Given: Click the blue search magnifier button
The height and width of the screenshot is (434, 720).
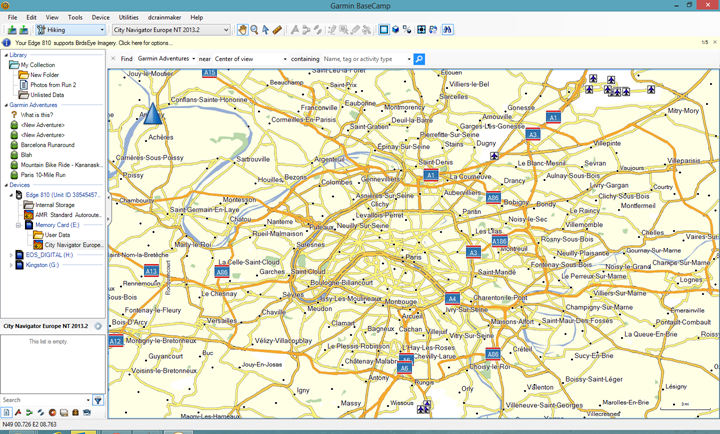Looking at the screenshot, I should (x=419, y=59).
